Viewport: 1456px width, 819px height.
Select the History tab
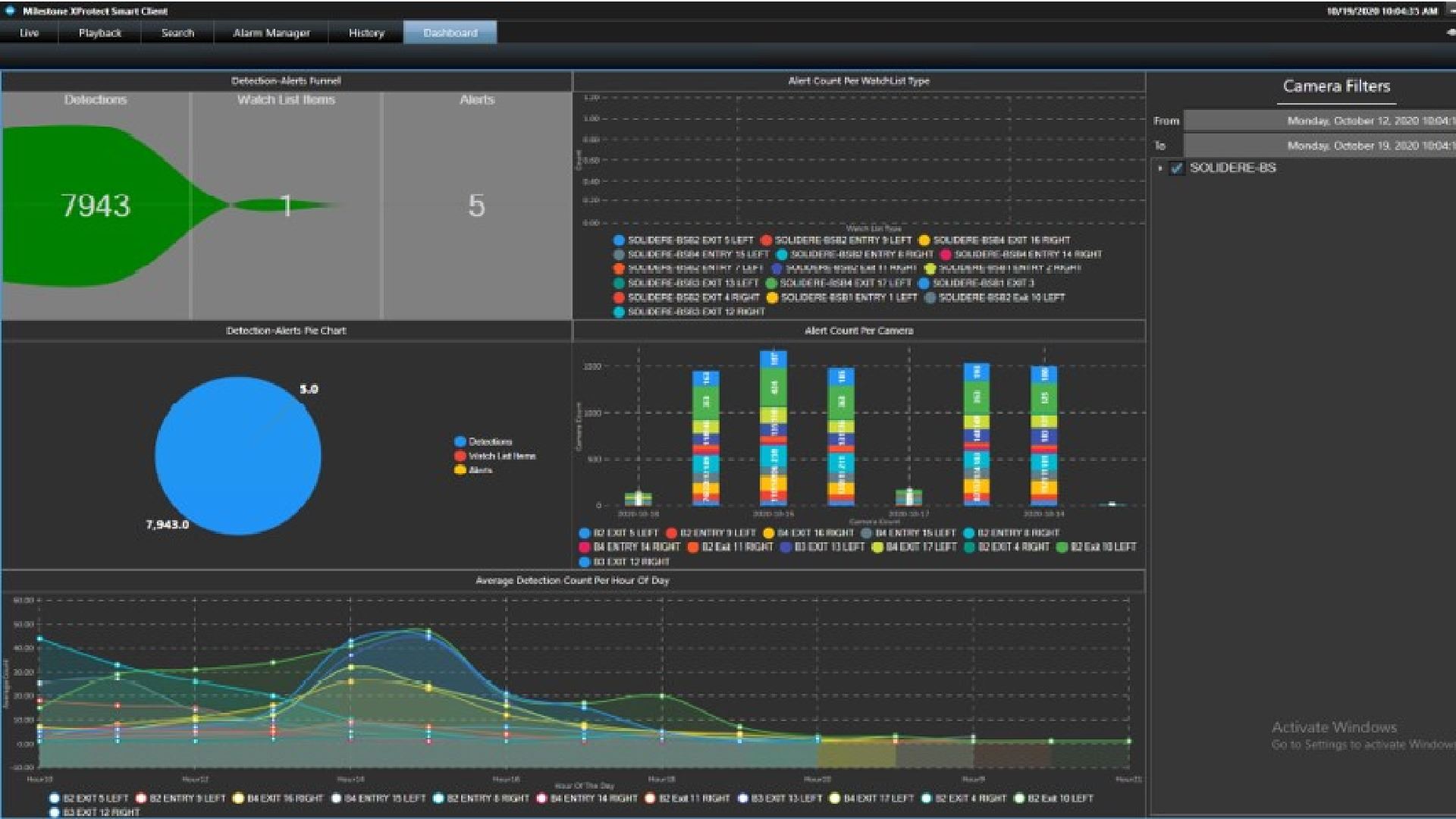[366, 33]
